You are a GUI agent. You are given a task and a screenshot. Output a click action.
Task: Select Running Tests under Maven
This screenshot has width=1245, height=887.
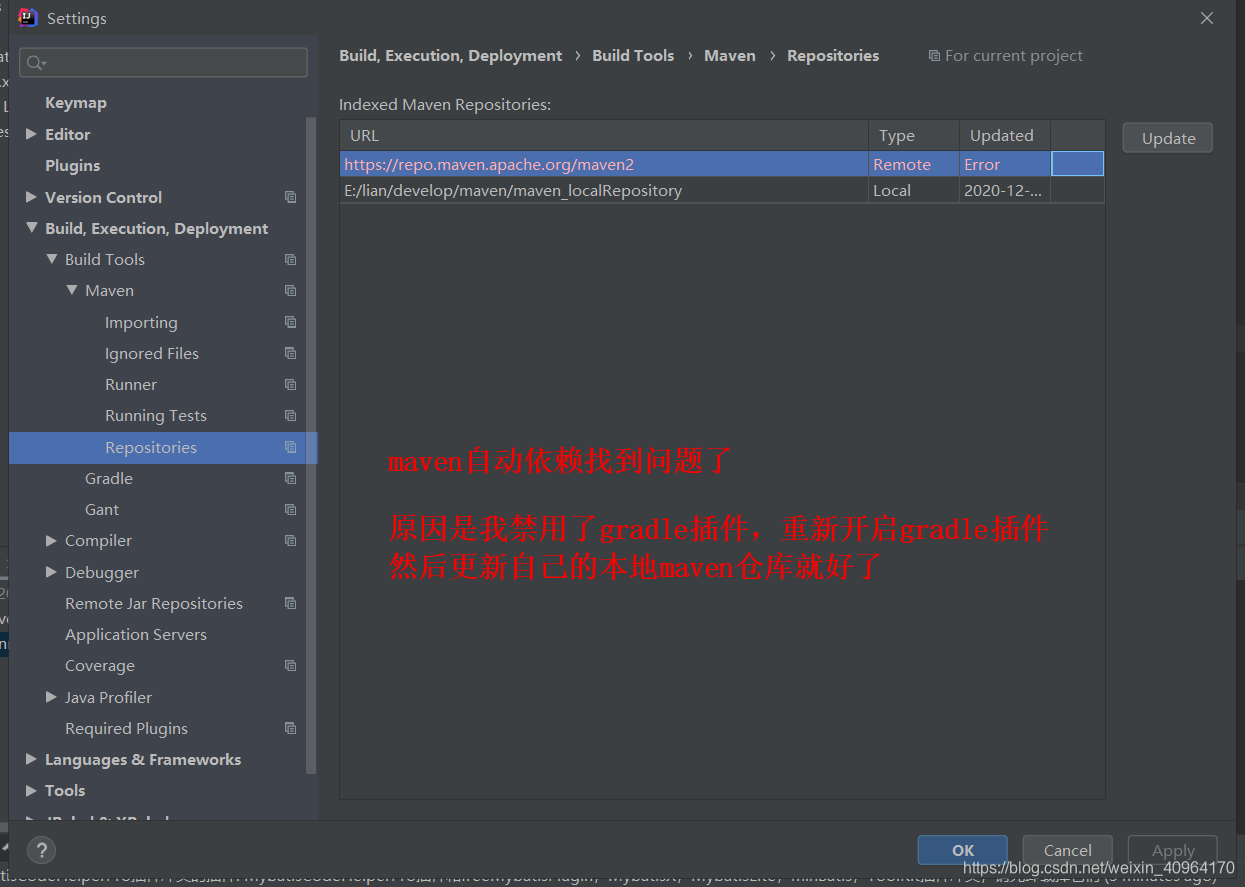156,415
